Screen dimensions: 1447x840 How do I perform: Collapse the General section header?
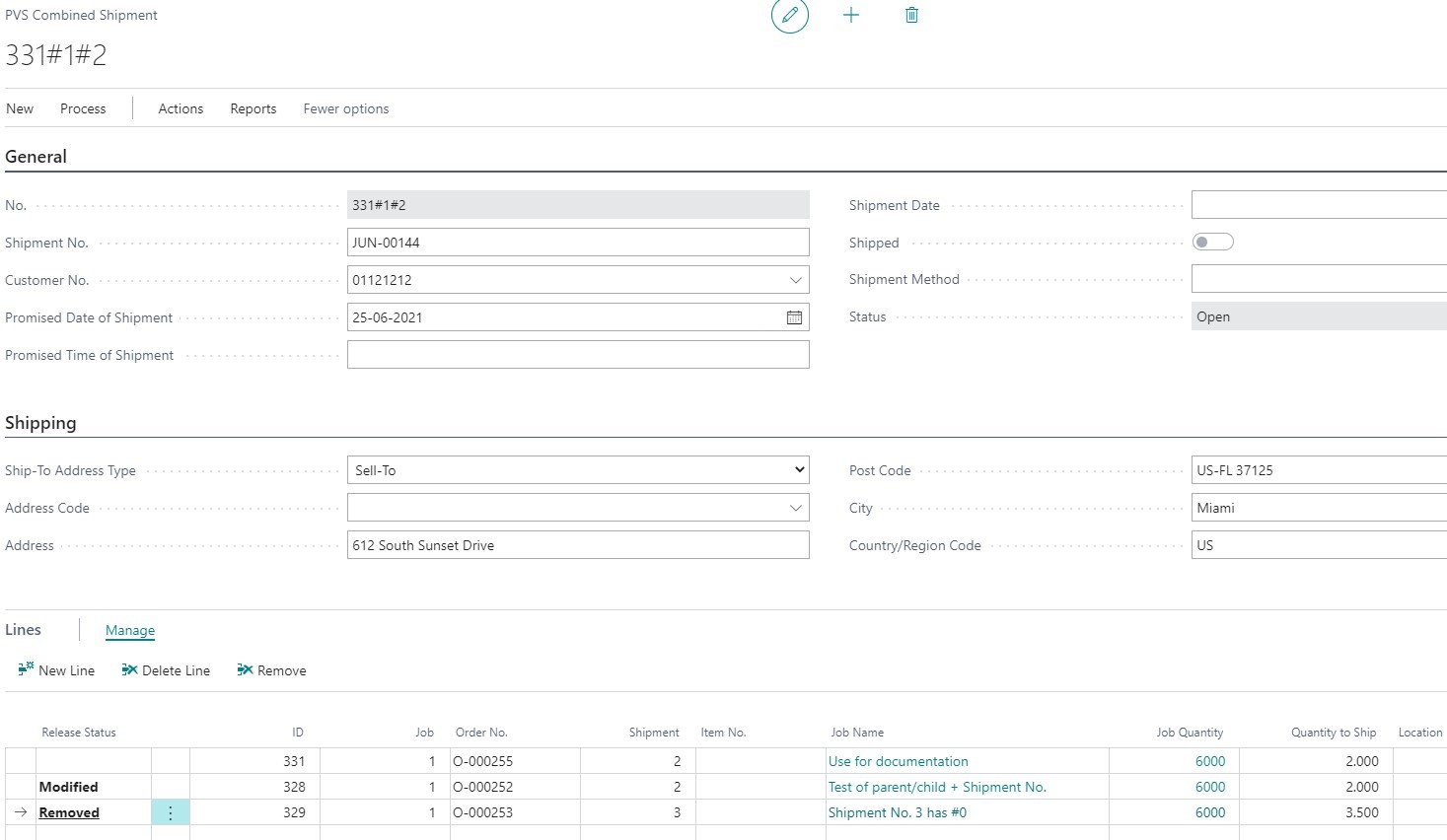pyautogui.click(x=36, y=157)
